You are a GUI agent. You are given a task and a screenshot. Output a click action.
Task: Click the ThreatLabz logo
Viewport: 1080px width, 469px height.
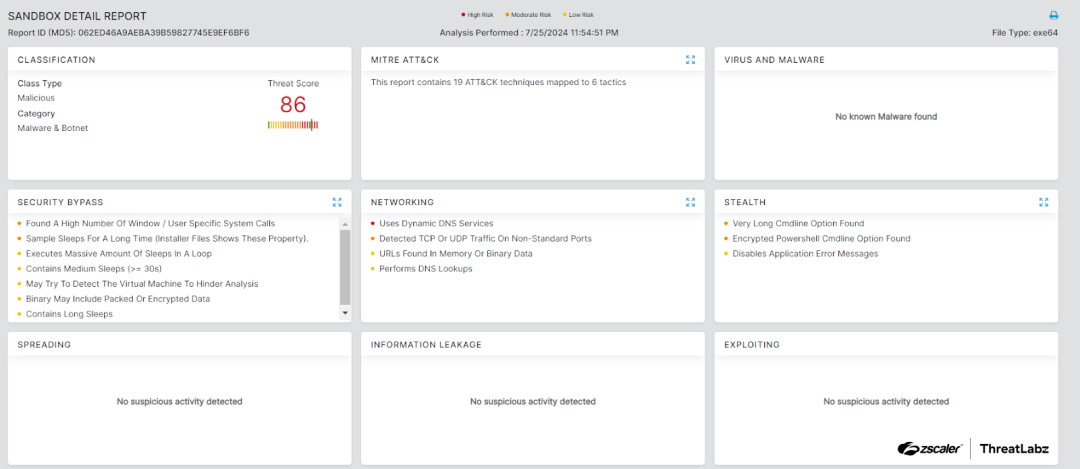coord(1013,449)
